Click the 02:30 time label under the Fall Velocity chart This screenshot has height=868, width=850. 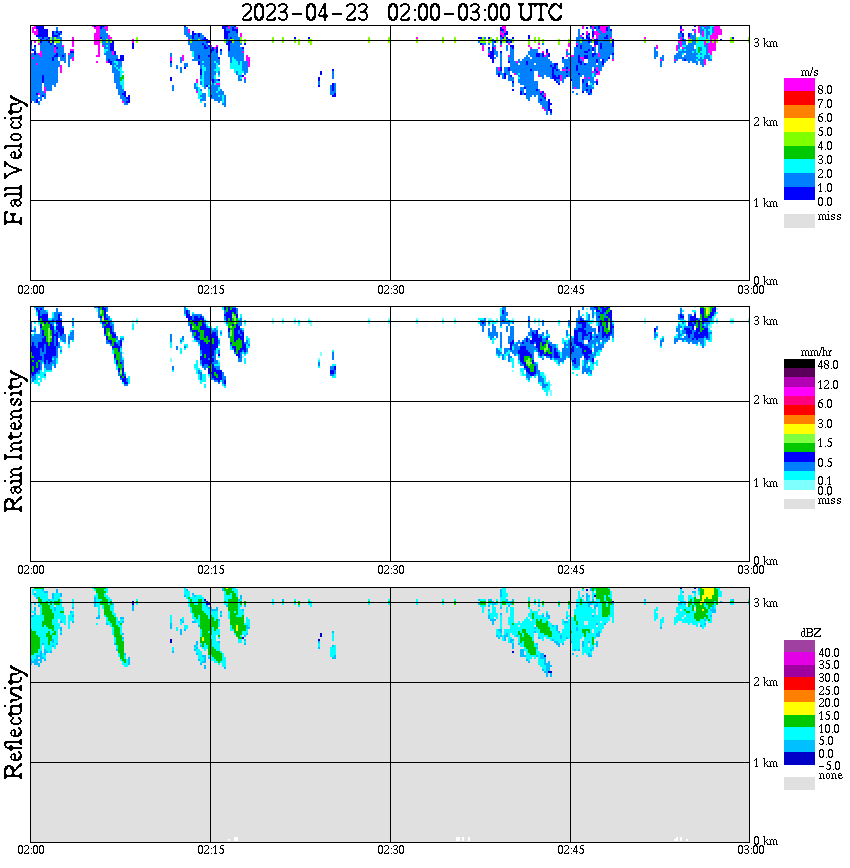pyautogui.click(x=390, y=290)
